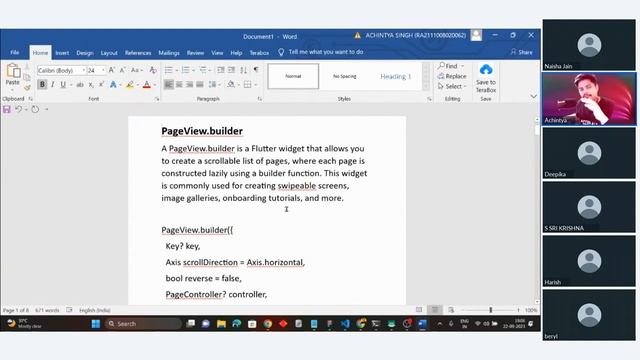Align text left
This screenshot has height=360, width=640.
(169, 84)
